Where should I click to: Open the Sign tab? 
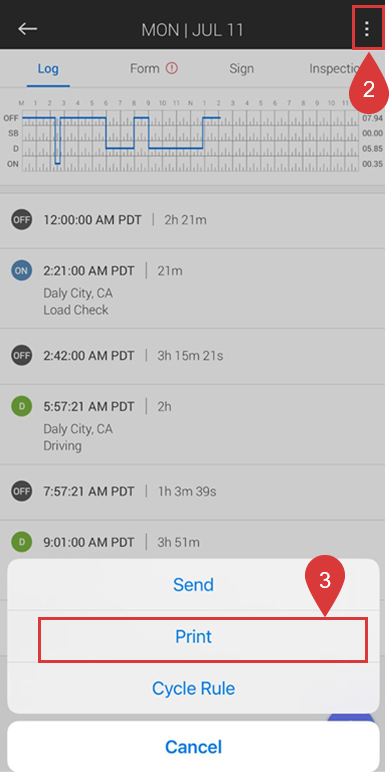[x=242, y=68]
